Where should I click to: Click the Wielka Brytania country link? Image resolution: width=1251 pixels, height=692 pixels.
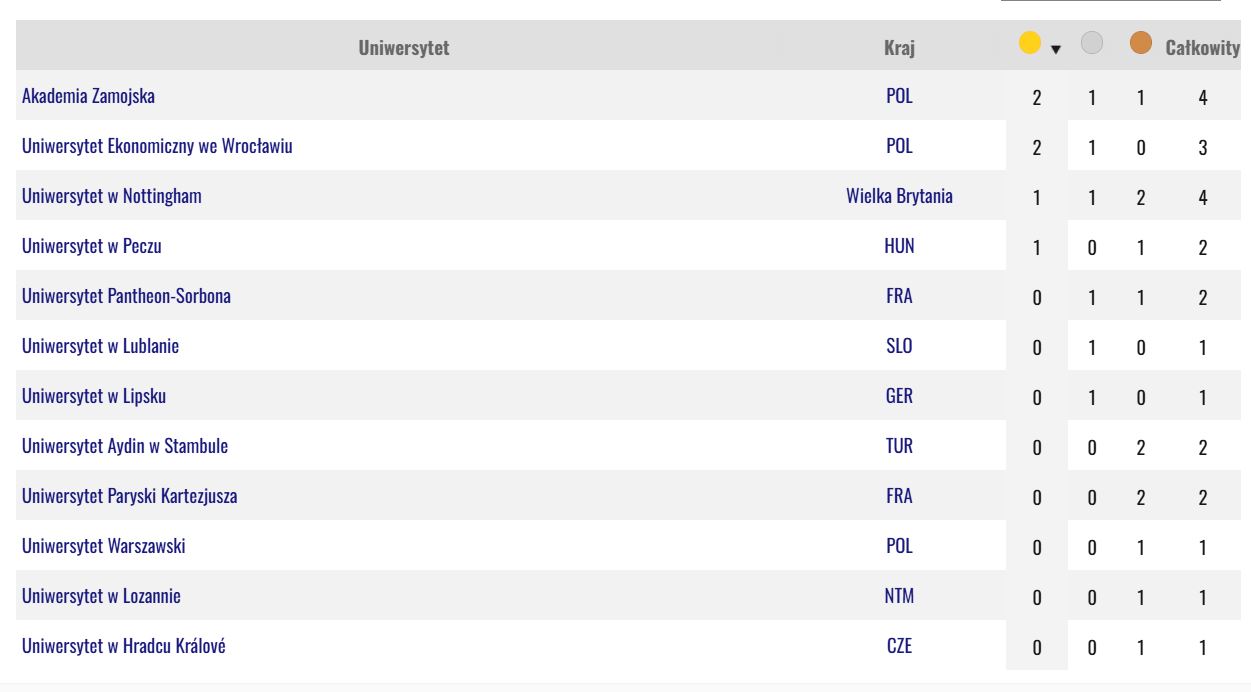[899, 196]
